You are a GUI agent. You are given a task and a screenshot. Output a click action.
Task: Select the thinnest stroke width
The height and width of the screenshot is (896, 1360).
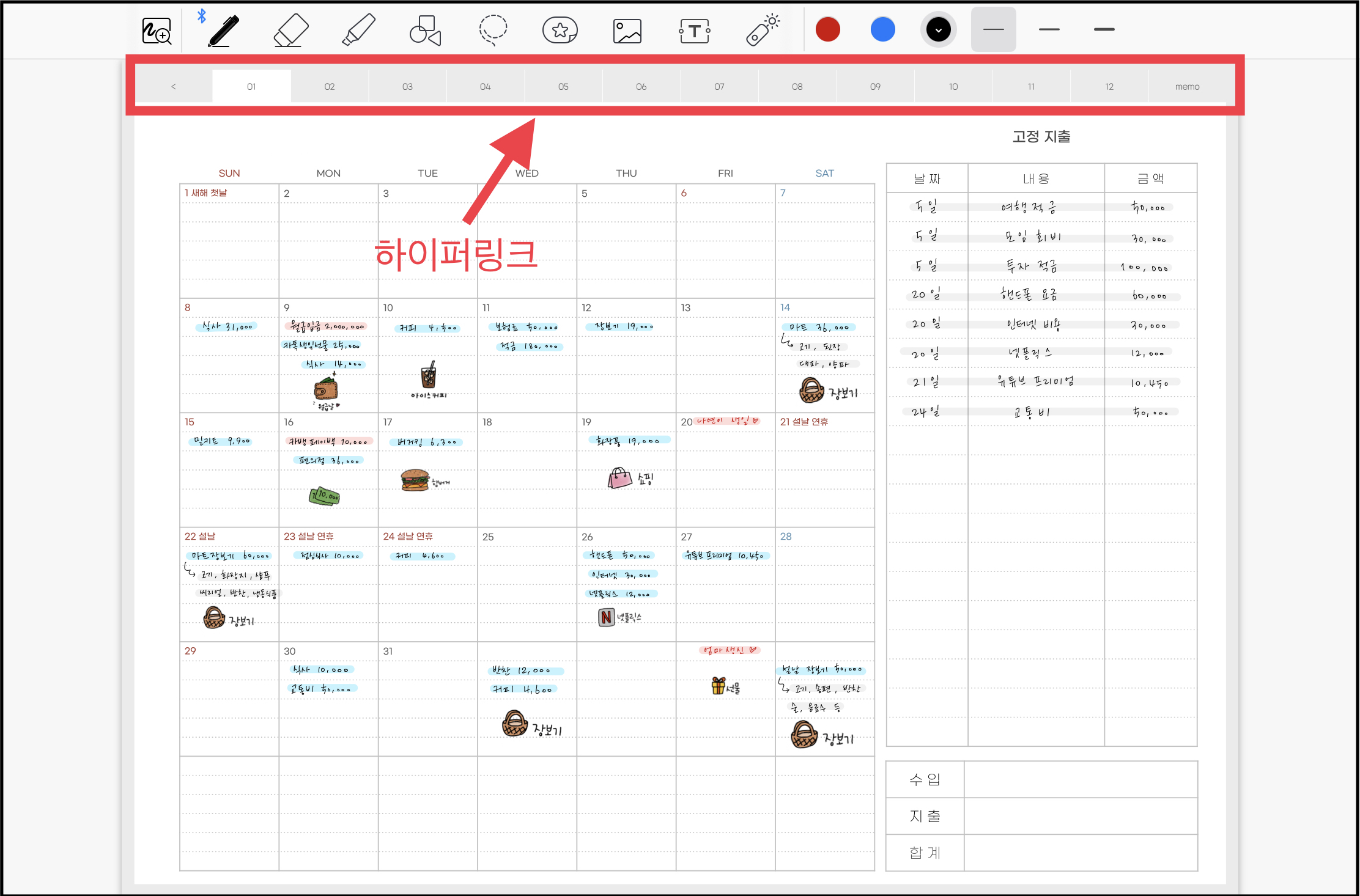coord(994,29)
